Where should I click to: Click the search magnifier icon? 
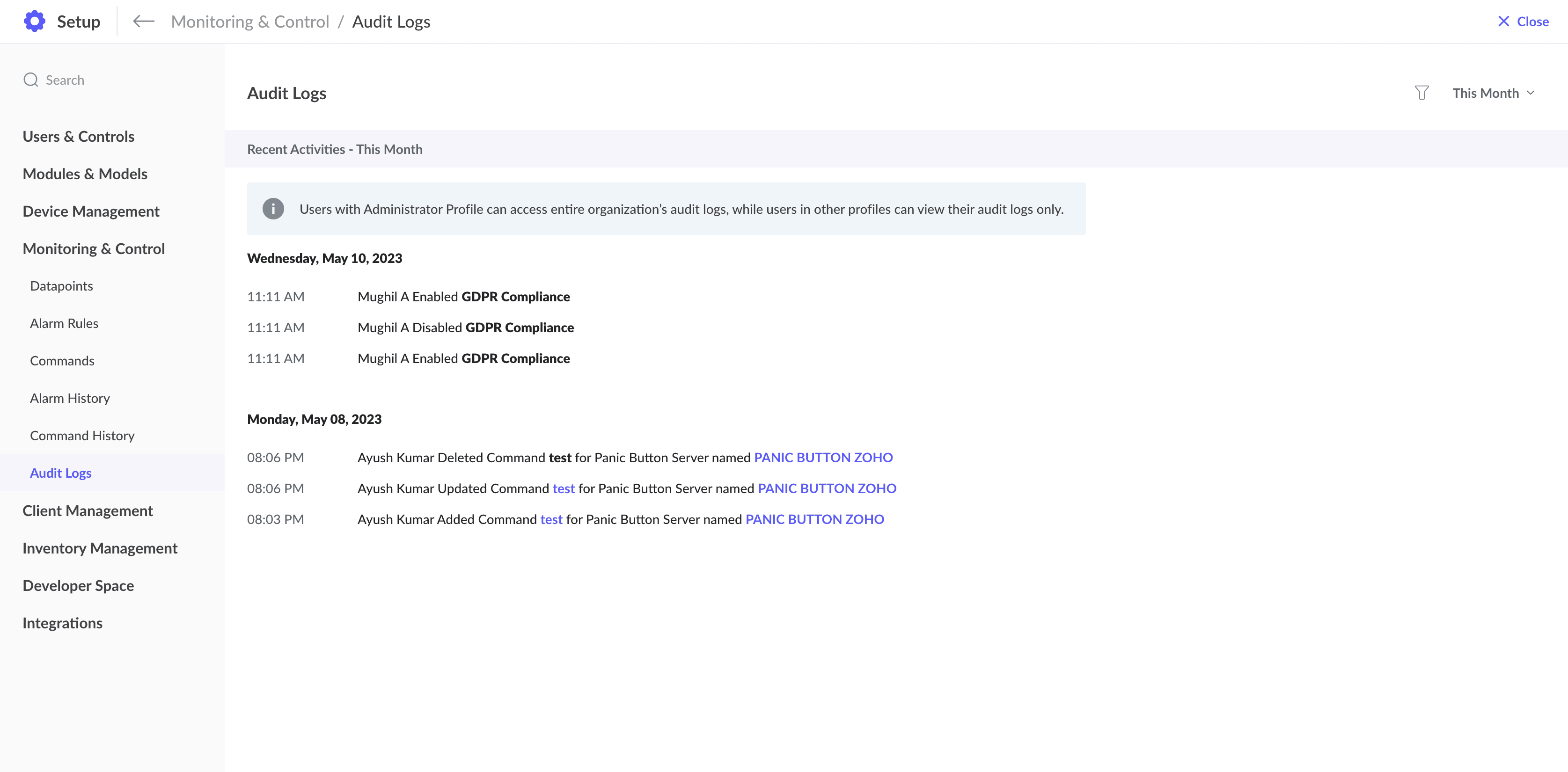(30, 80)
